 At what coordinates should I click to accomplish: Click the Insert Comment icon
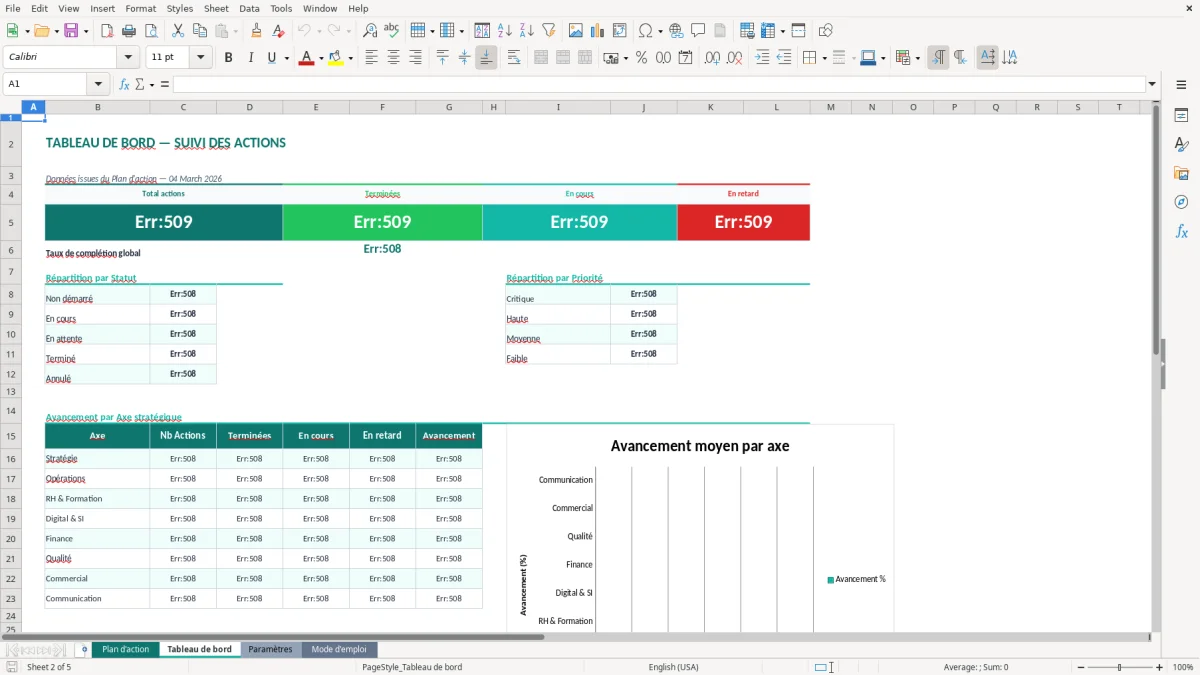(x=698, y=31)
